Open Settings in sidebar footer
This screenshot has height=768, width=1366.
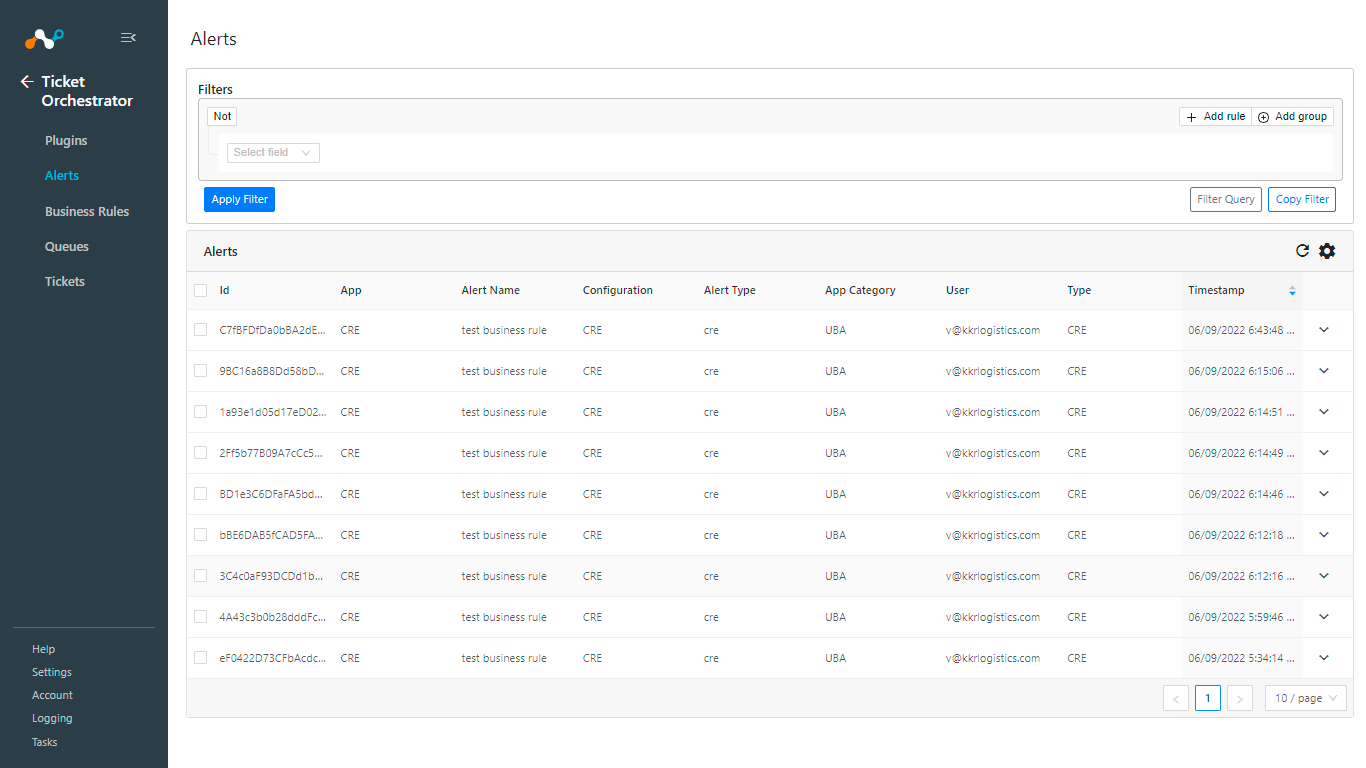pos(52,672)
